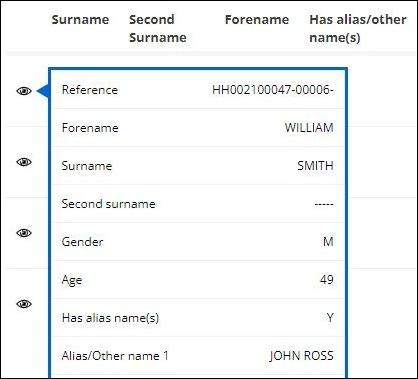The width and height of the screenshot is (418, 379).
Task: Click the Has alias/other name(s) column header
Action: tap(358, 28)
